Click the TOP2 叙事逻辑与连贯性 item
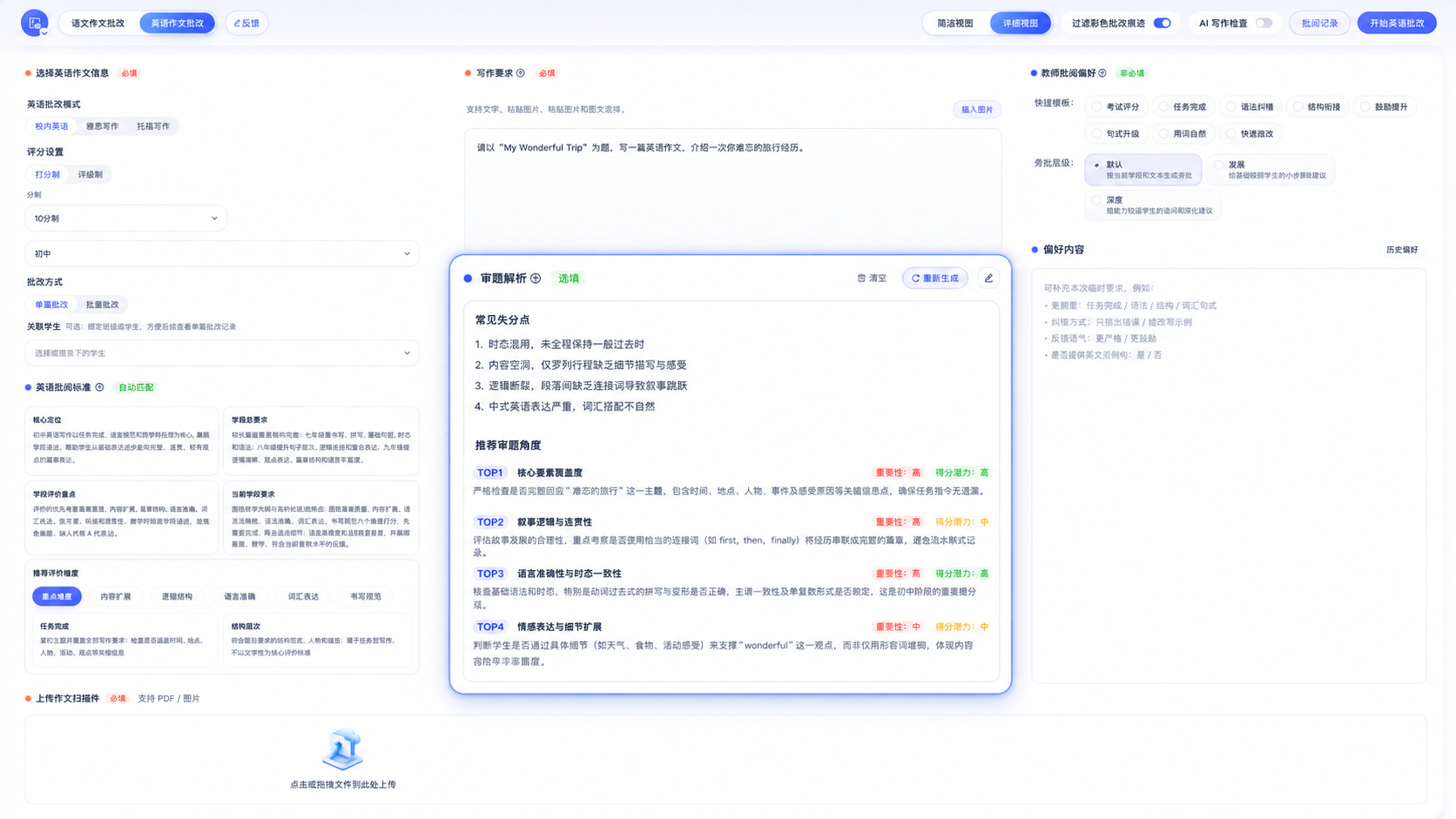Viewport: 1456px width, 819px height. pyautogui.click(x=731, y=536)
